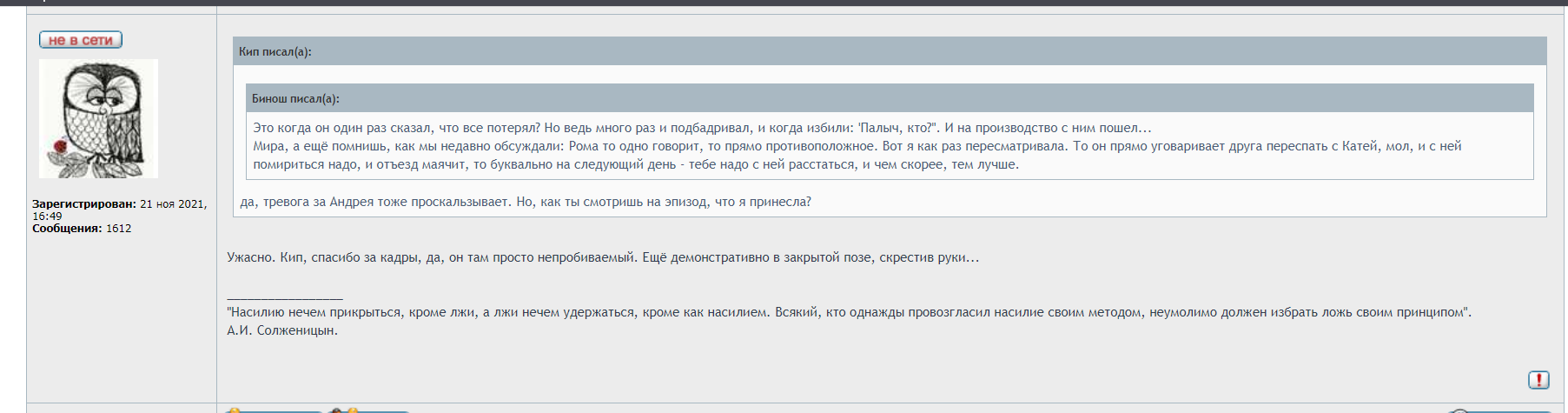Click the signature line "А.И. Солженицын."
This screenshot has width=1568, height=413.
282,330
